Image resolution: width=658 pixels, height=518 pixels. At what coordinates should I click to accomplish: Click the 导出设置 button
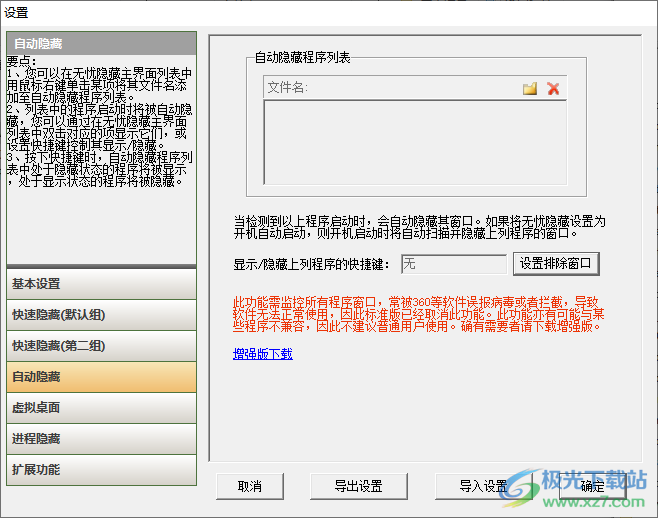tap(359, 486)
